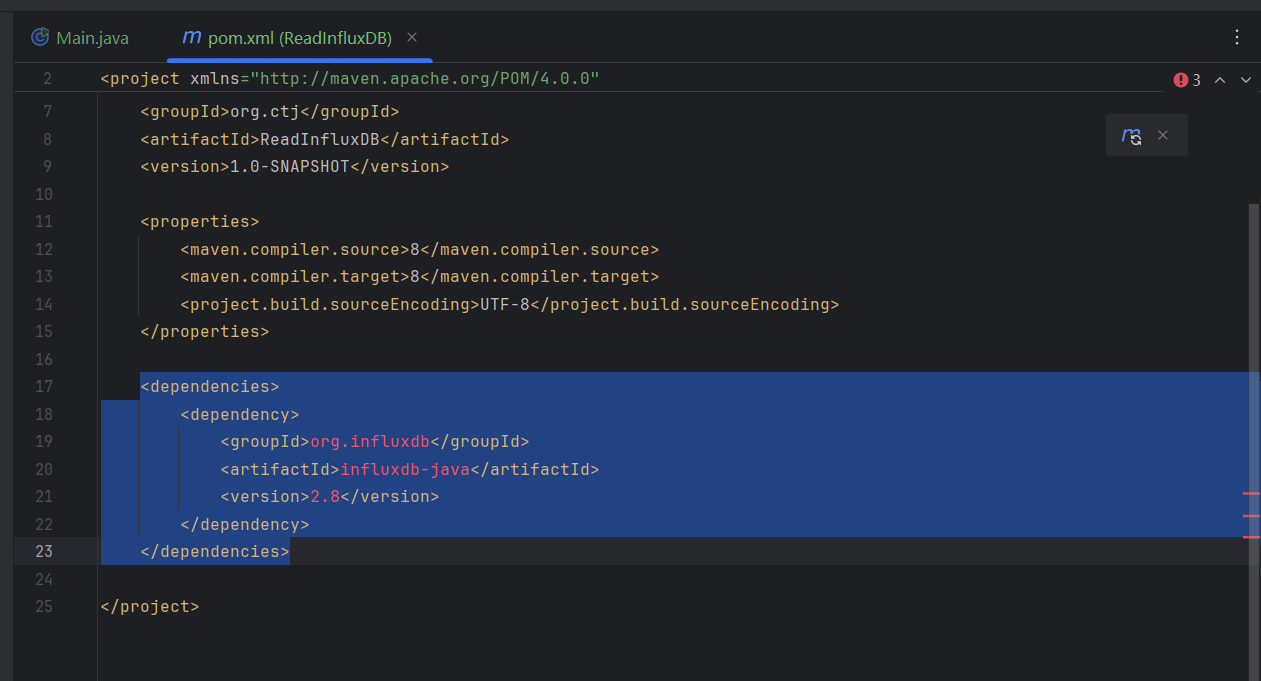Dismiss the Maven reload notification
This screenshot has height=681, width=1261.
[x=1162, y=135]
